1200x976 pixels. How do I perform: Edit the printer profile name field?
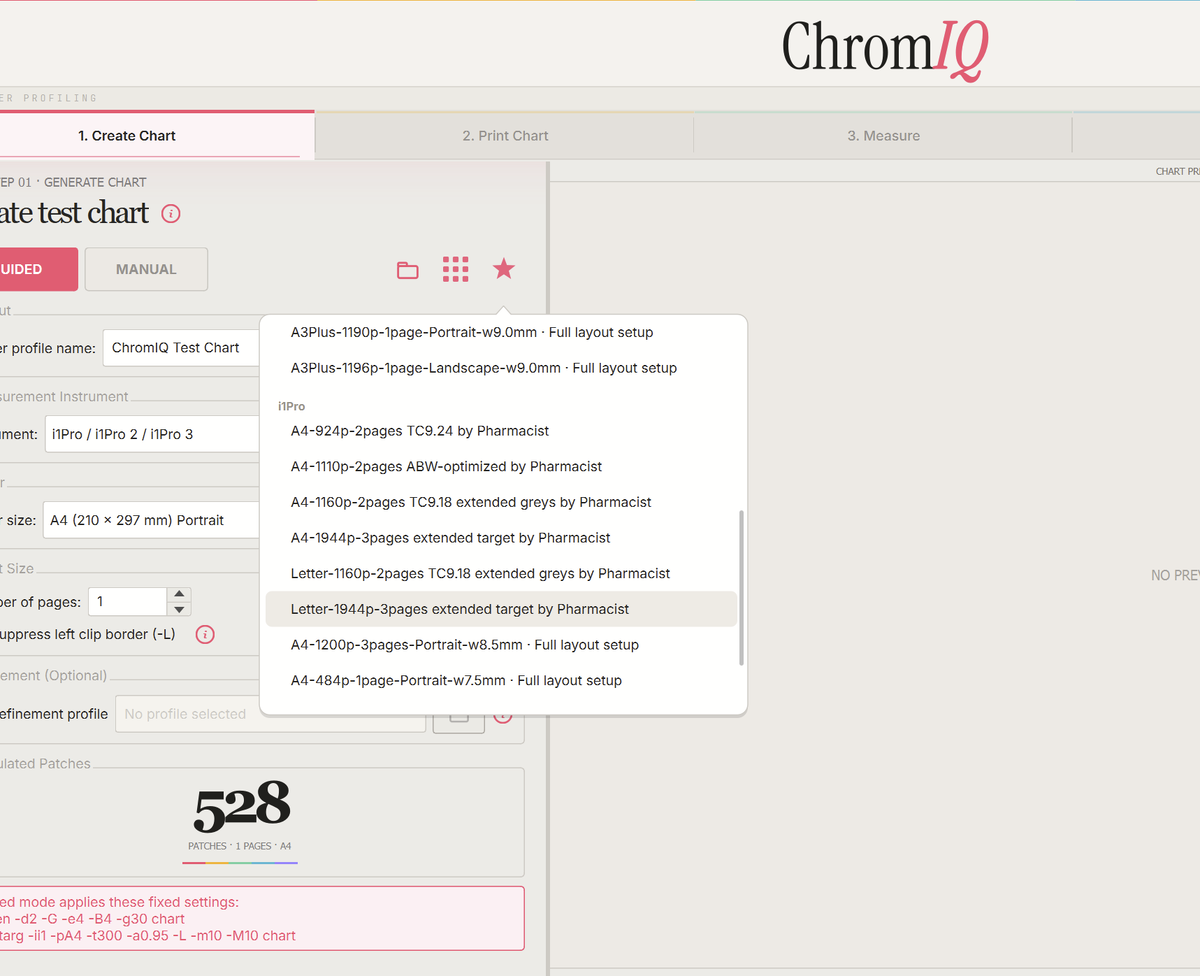[181, 348]
